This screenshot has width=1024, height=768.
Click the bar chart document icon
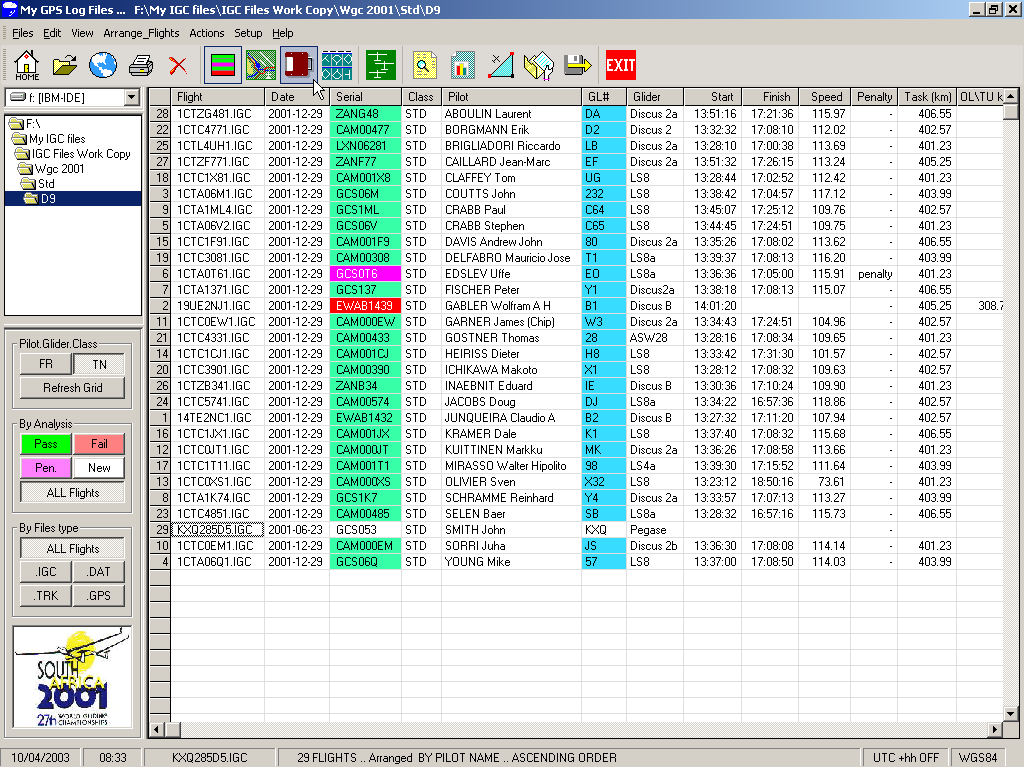tap(462, 66)
